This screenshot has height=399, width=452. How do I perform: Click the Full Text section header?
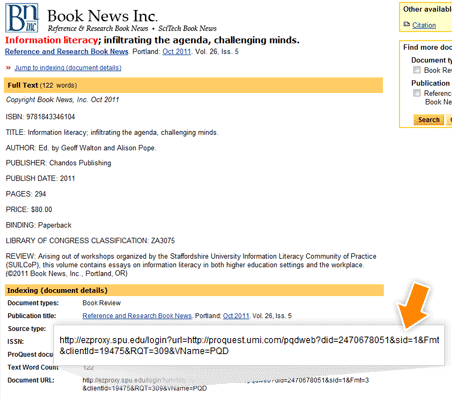[x=193, y=85]
